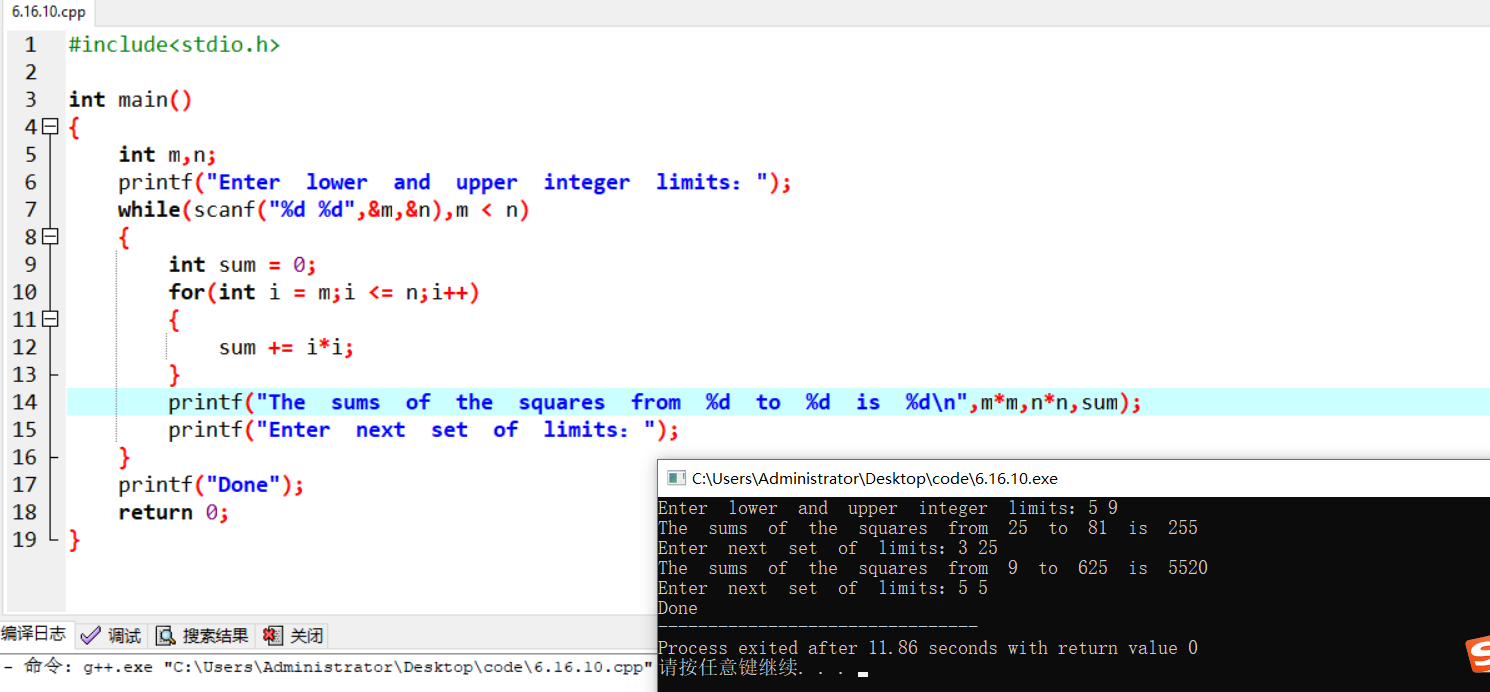The height and width of the screenshot is (692, 1490).
Task: Click line number 7 in the gutter
Action: [30, 210]
